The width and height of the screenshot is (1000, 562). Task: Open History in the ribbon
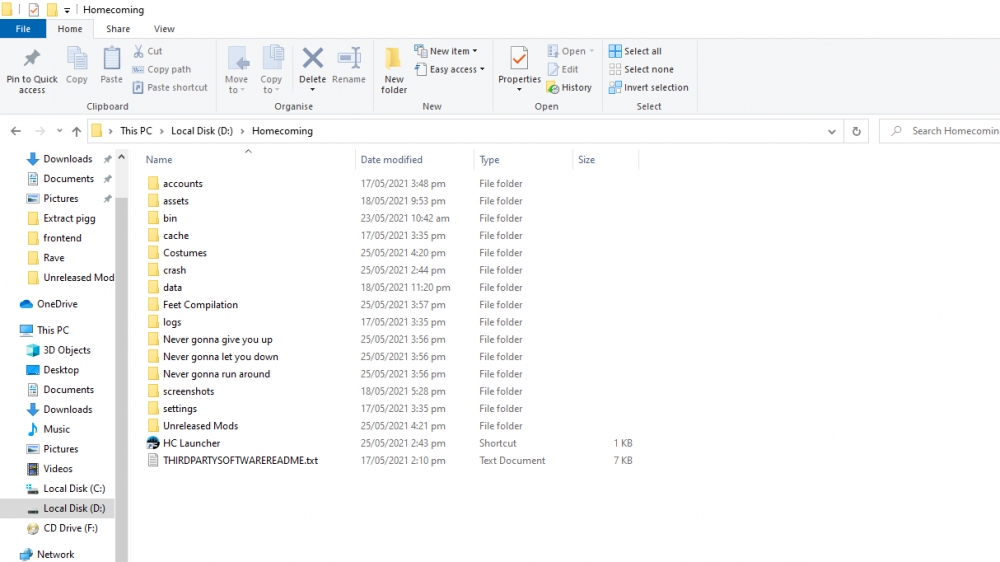pos(569,88)
